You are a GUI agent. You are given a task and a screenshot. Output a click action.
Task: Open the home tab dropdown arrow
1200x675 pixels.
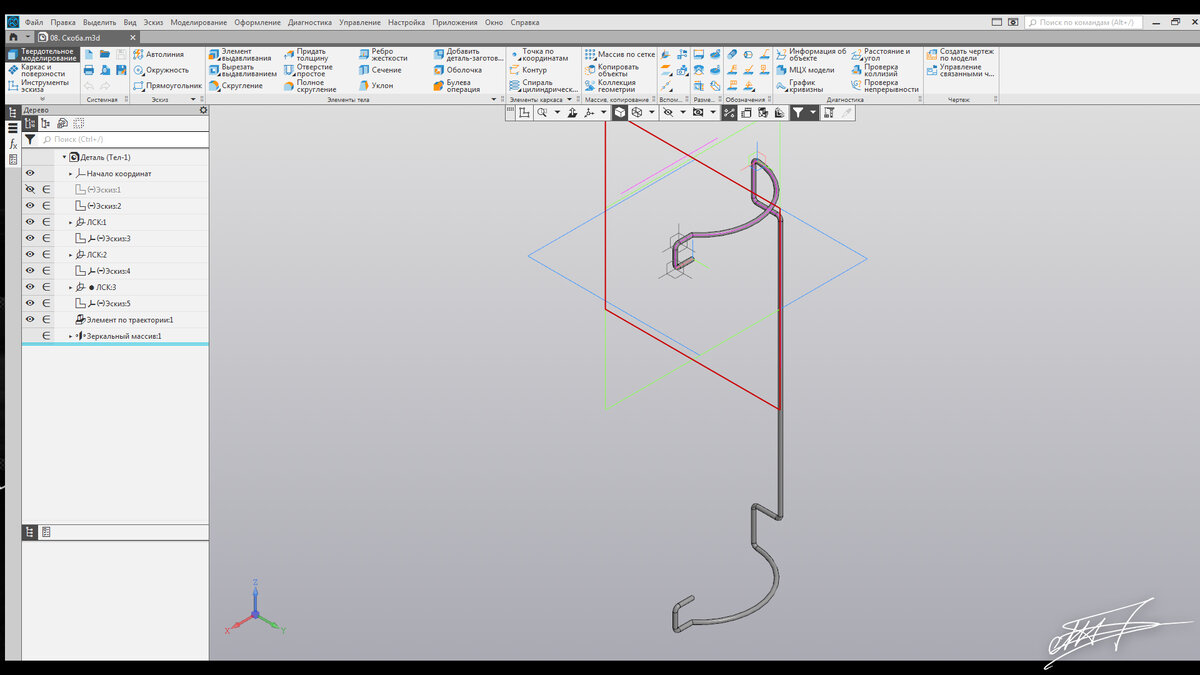29,37
